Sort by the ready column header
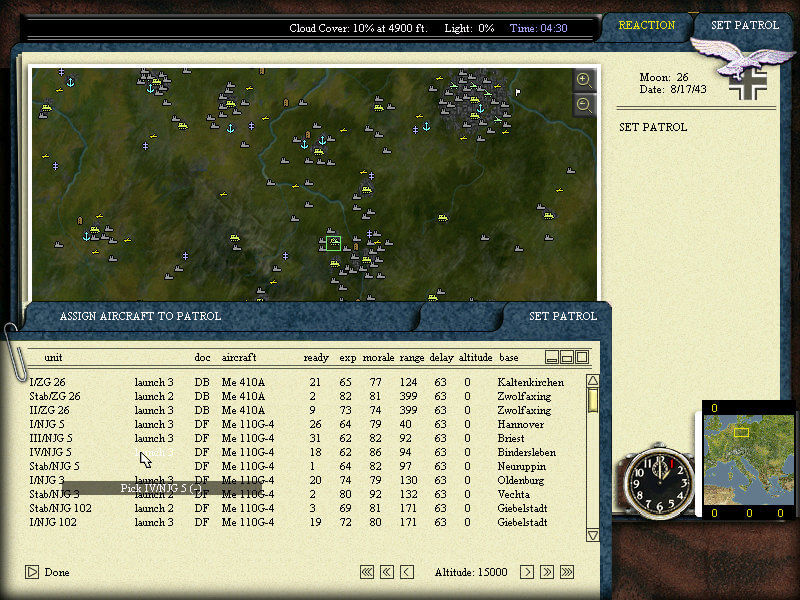 316,358
